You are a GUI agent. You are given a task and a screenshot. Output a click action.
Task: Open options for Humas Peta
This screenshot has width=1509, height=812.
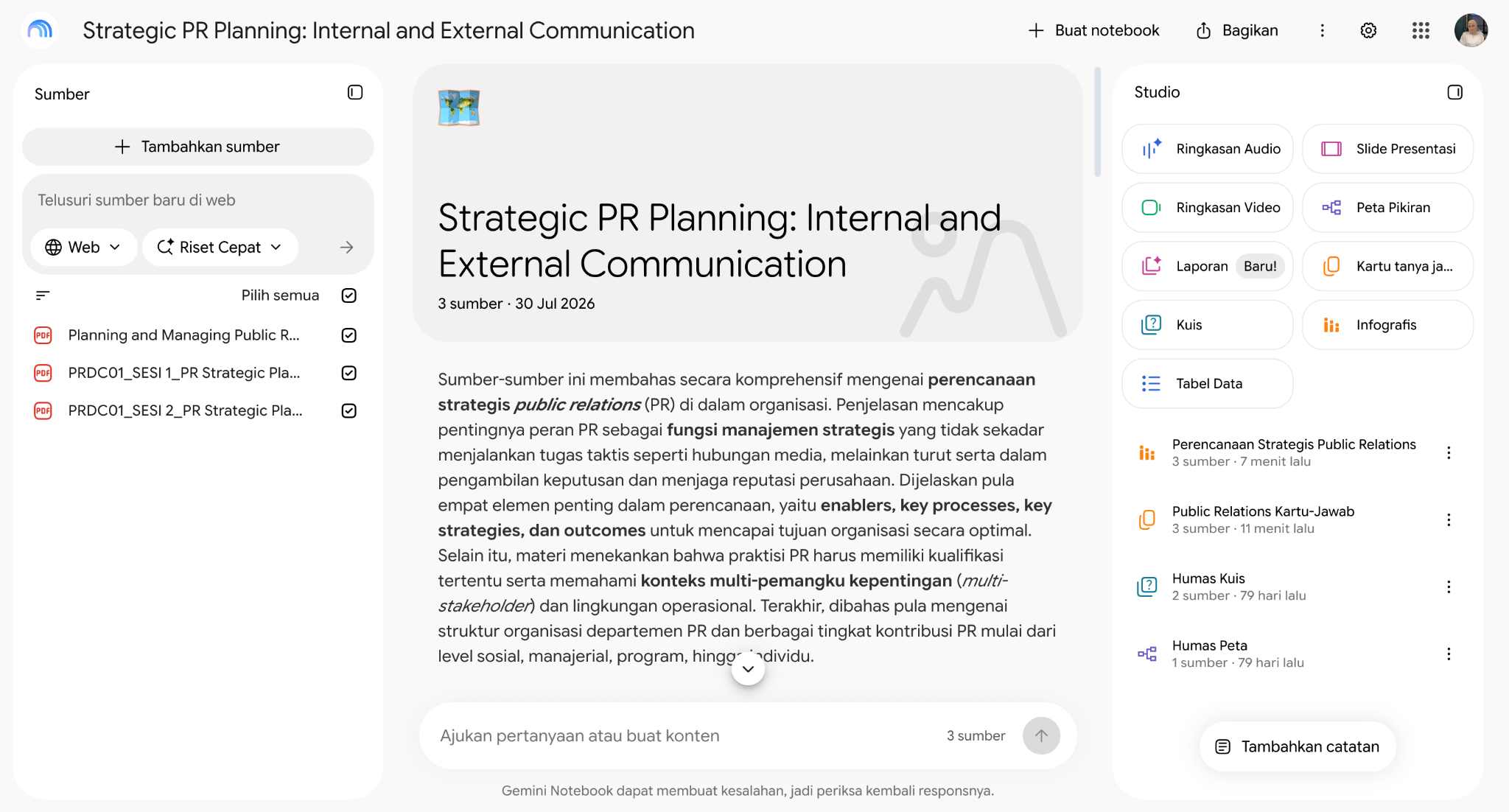(1449, 654)
